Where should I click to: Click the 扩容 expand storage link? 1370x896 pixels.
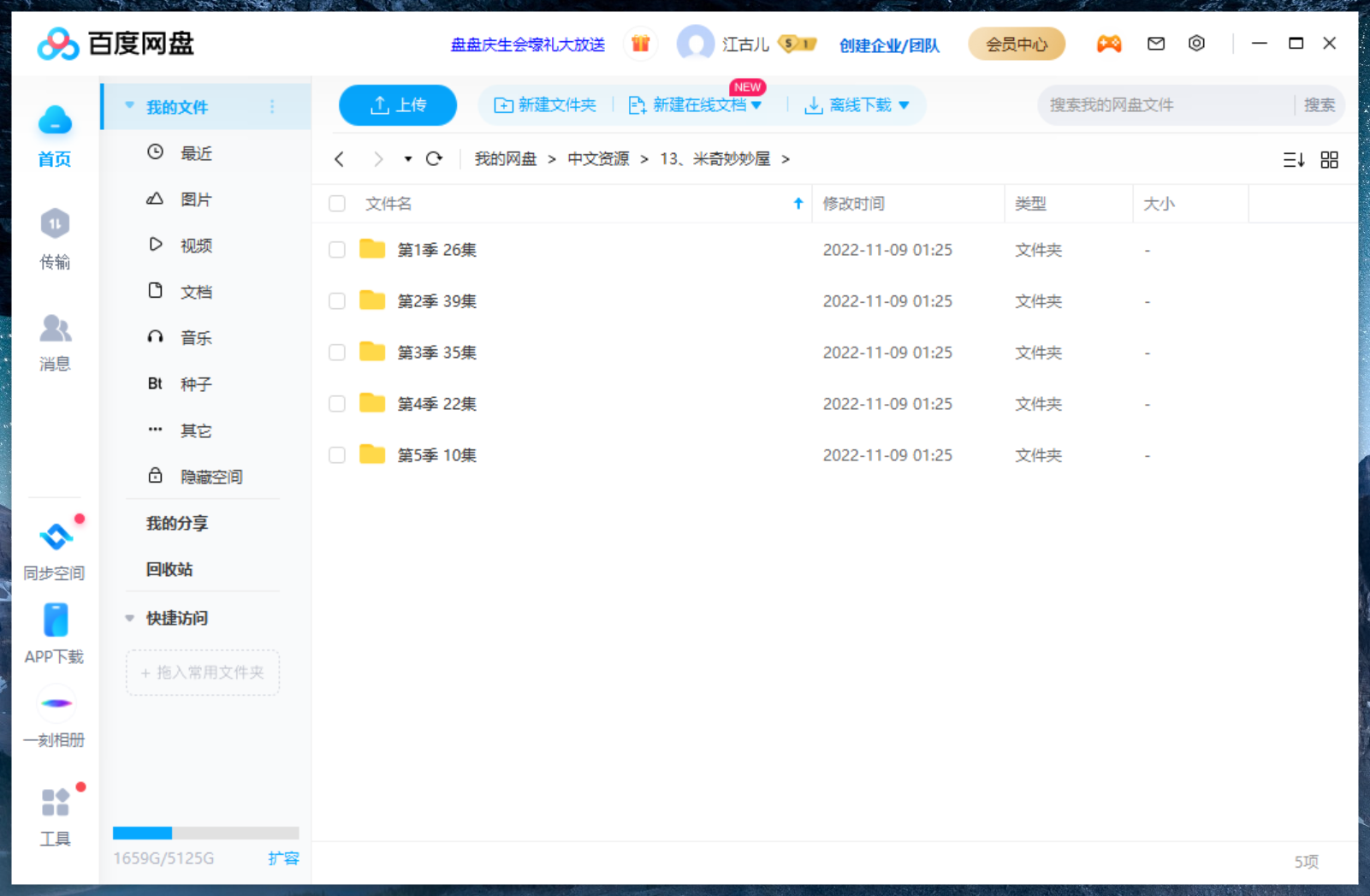(284, 858)
